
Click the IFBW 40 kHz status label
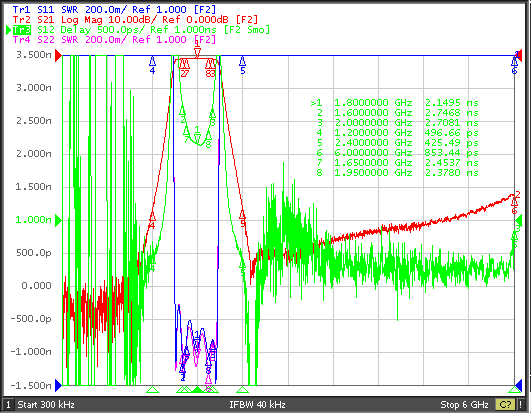[257, 405]
